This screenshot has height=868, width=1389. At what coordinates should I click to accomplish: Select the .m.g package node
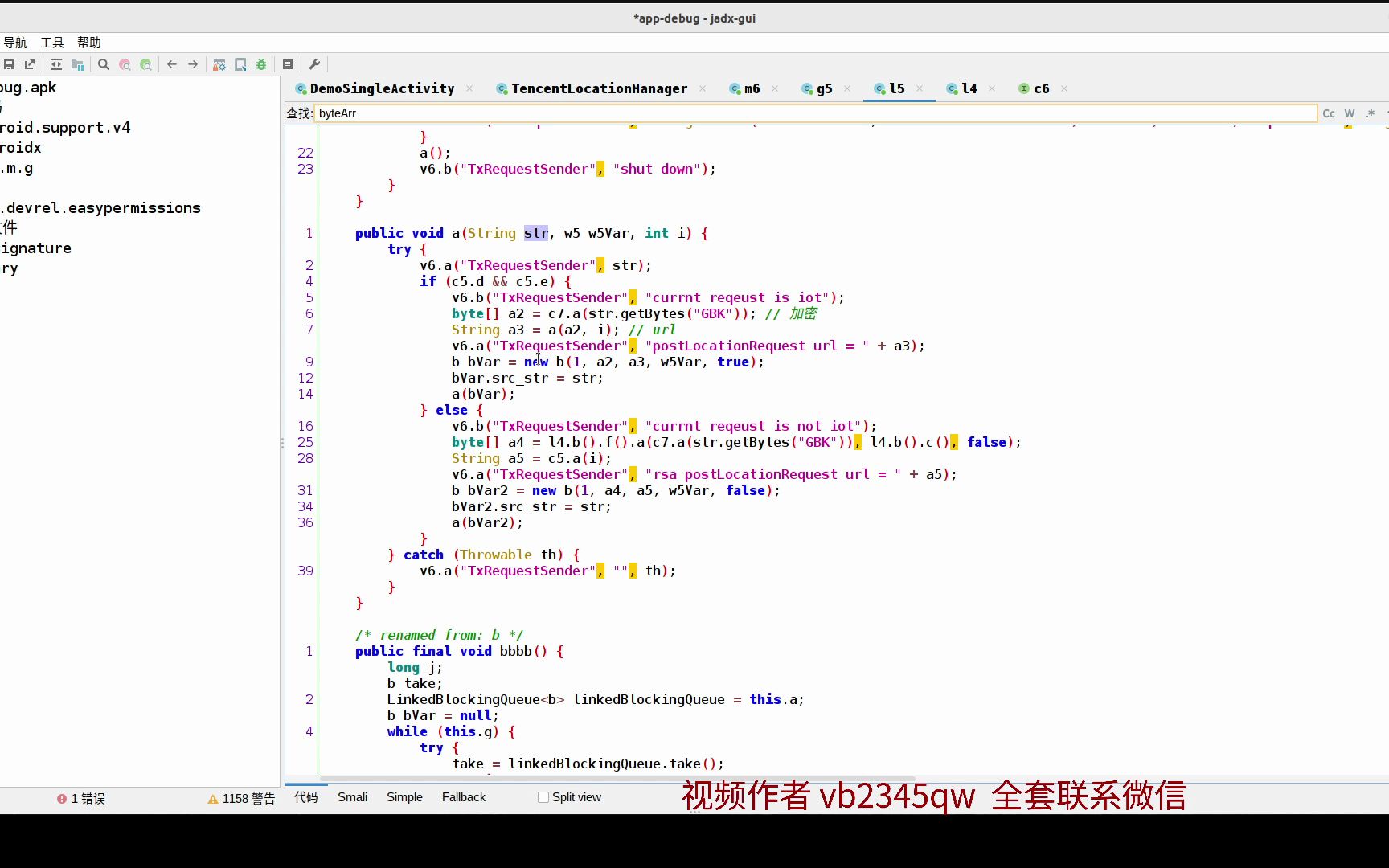(x=17, y=168)
